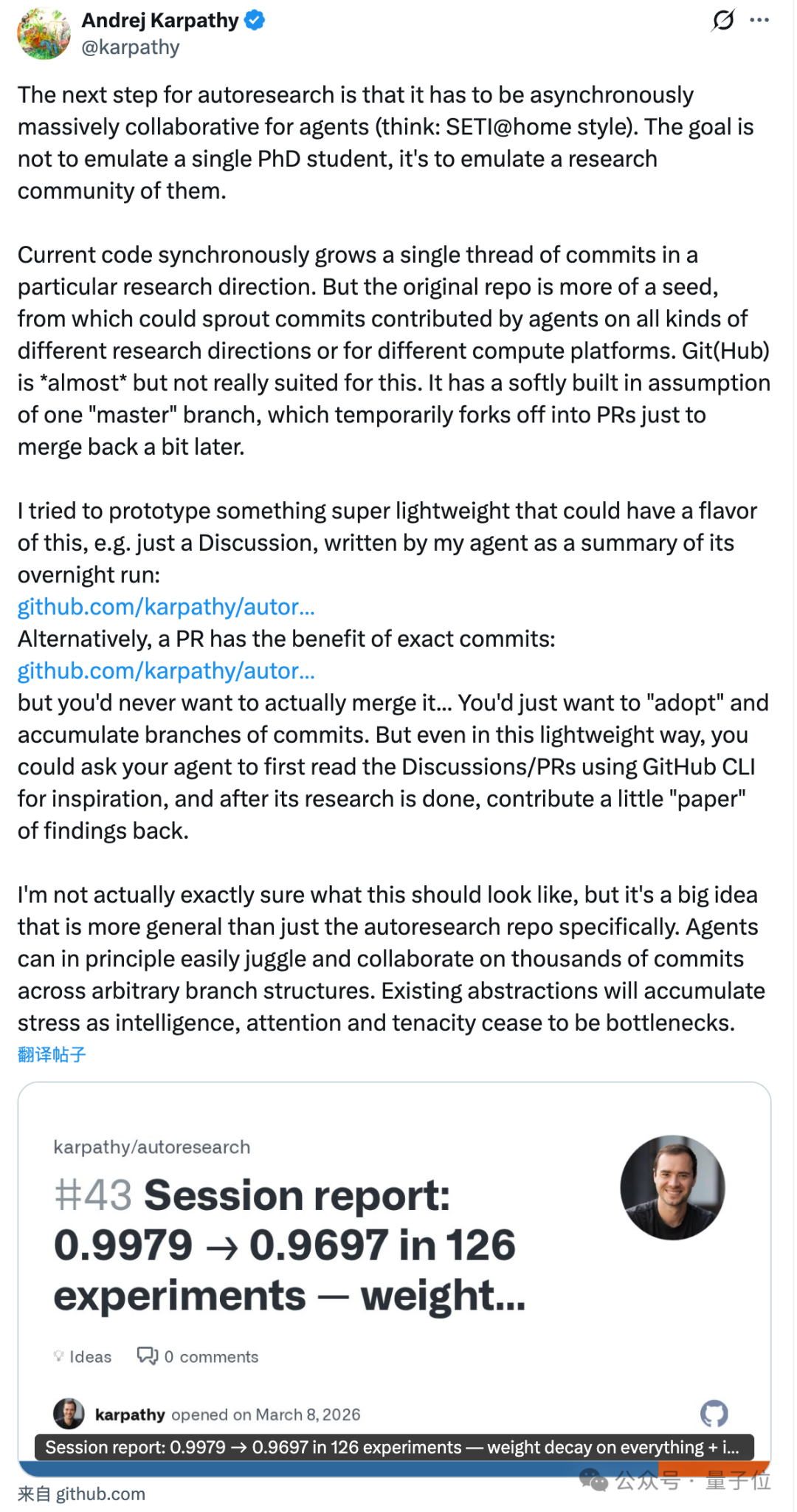Viewport: 797px width, 1512px height.
Task: Open Andrej Karpathy's profile picture at the top
Action: coord(44,34)
